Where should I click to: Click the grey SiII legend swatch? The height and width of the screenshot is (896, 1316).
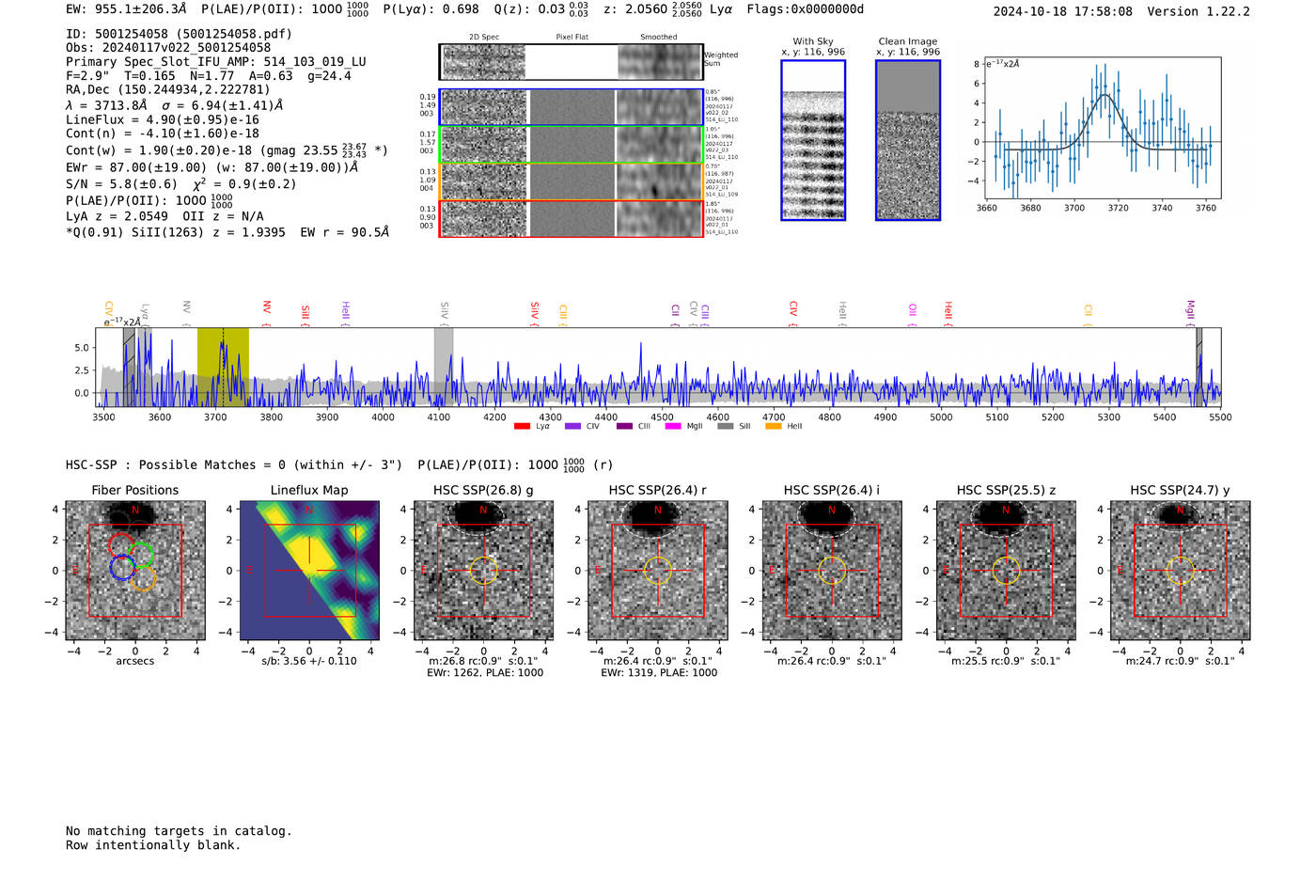click(x=725, y=427)
